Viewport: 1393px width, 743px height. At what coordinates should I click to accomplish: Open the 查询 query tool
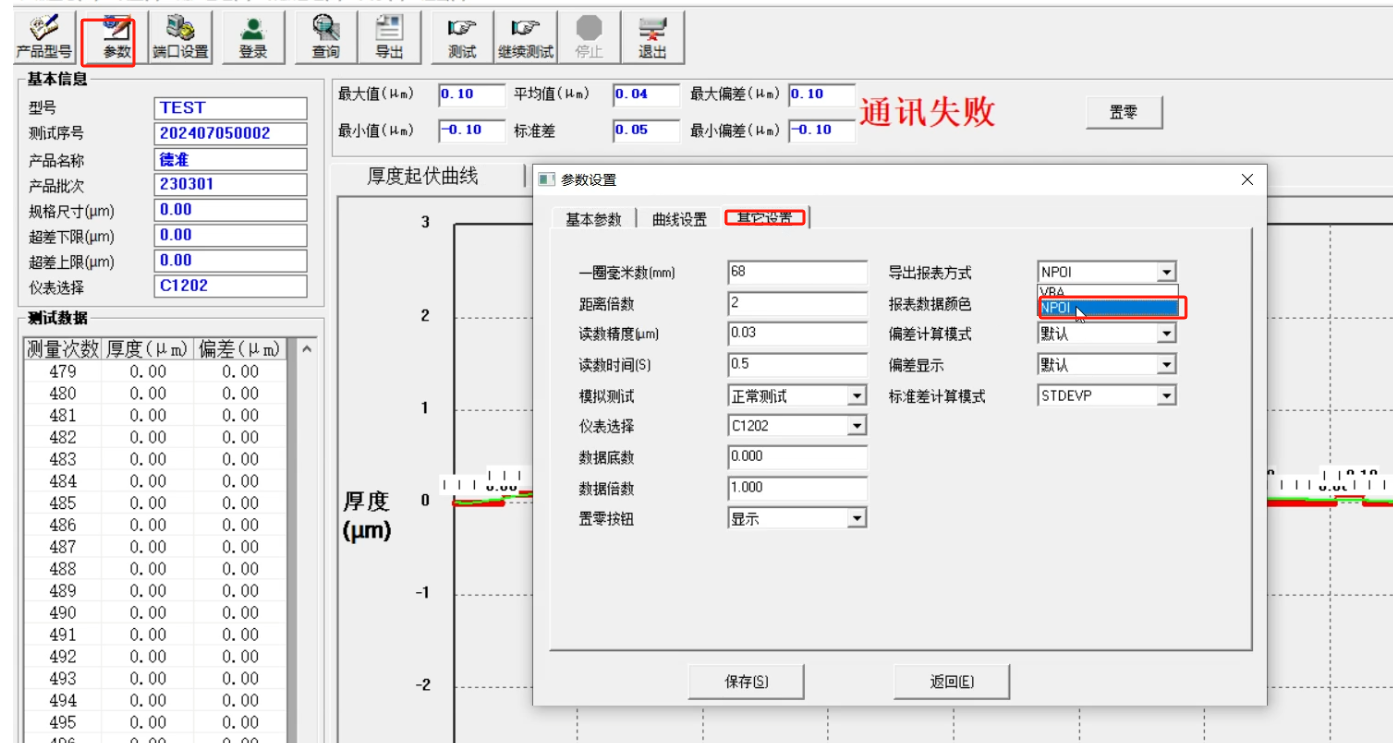point(325,38)
